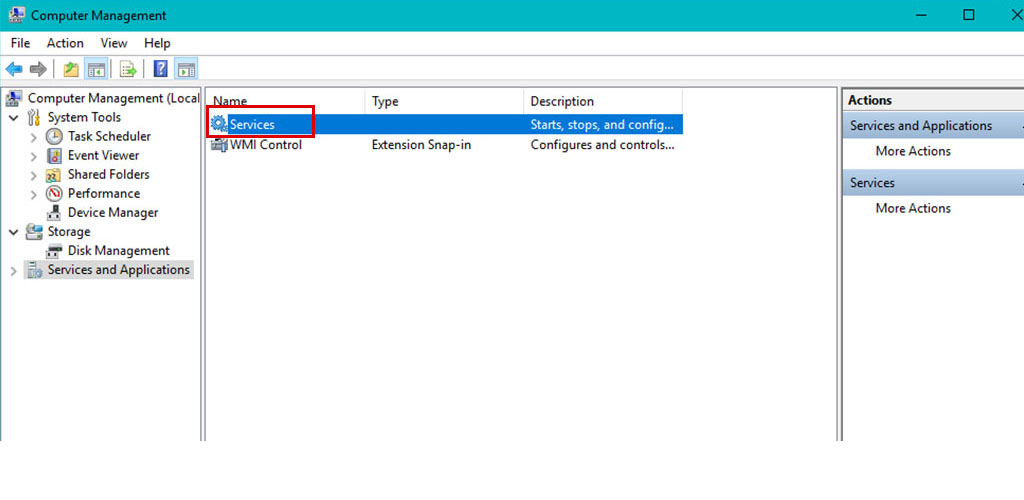This screenshot has width=1024, height=500.
Task: Click More Actions under Services heading
Action: click(913, 208)
